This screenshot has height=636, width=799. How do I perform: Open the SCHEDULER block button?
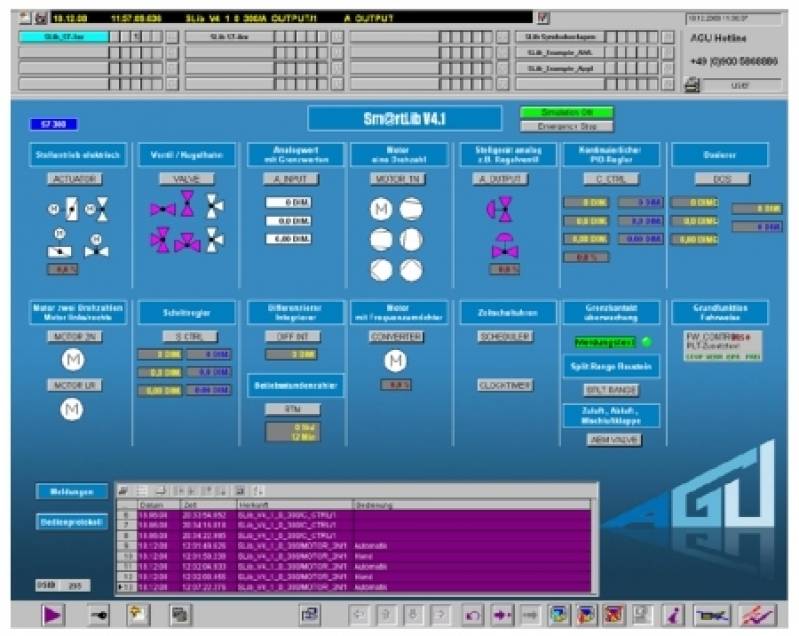(505, 336)
